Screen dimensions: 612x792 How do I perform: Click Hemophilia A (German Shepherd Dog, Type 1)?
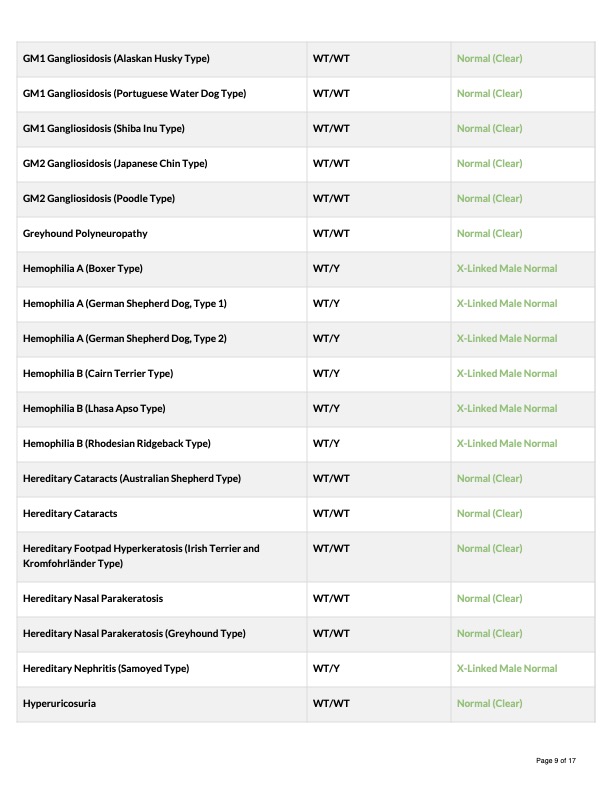(x=125, y=304)
